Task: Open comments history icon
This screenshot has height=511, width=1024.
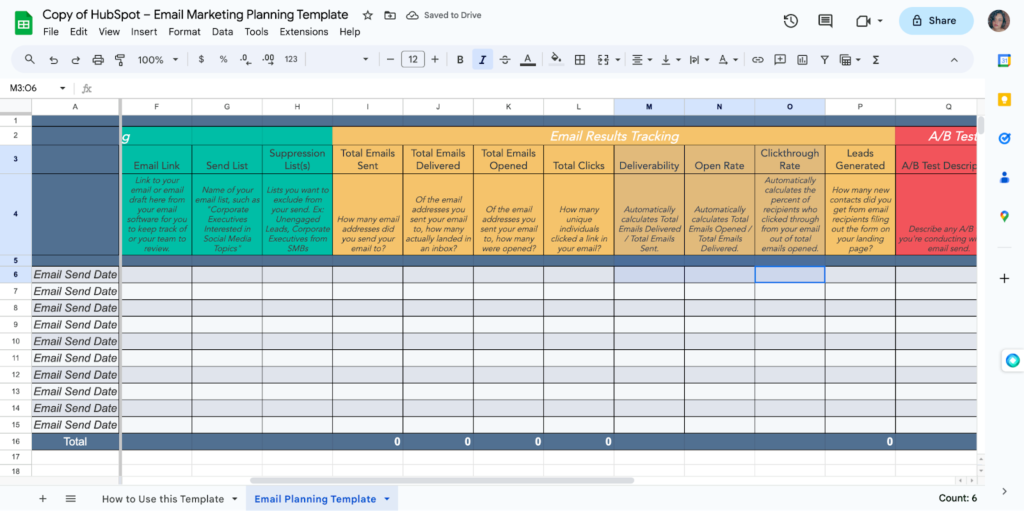Action: (x=825, y=21)
